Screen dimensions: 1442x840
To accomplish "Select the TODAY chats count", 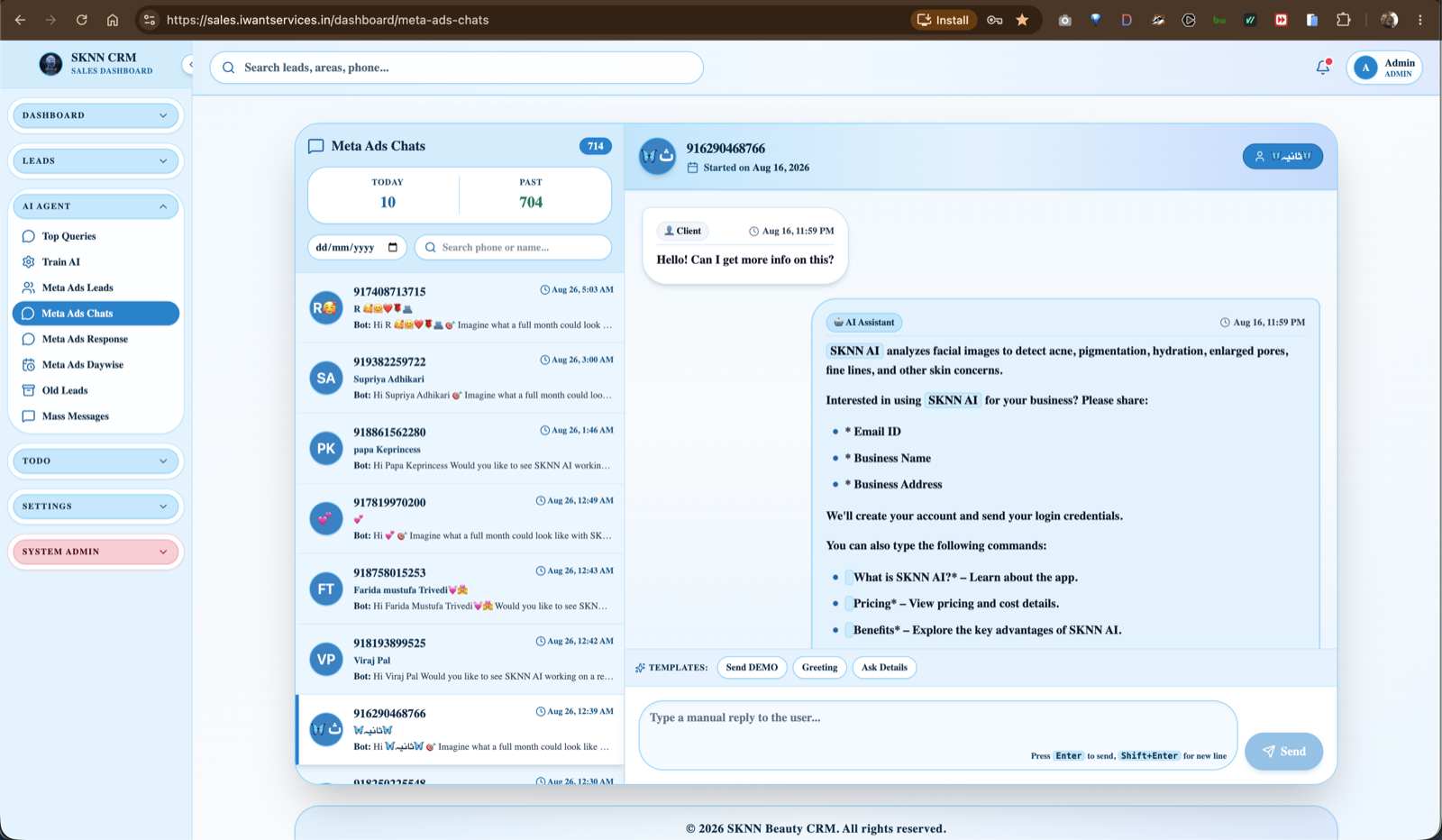I will (x=388, y=194).
